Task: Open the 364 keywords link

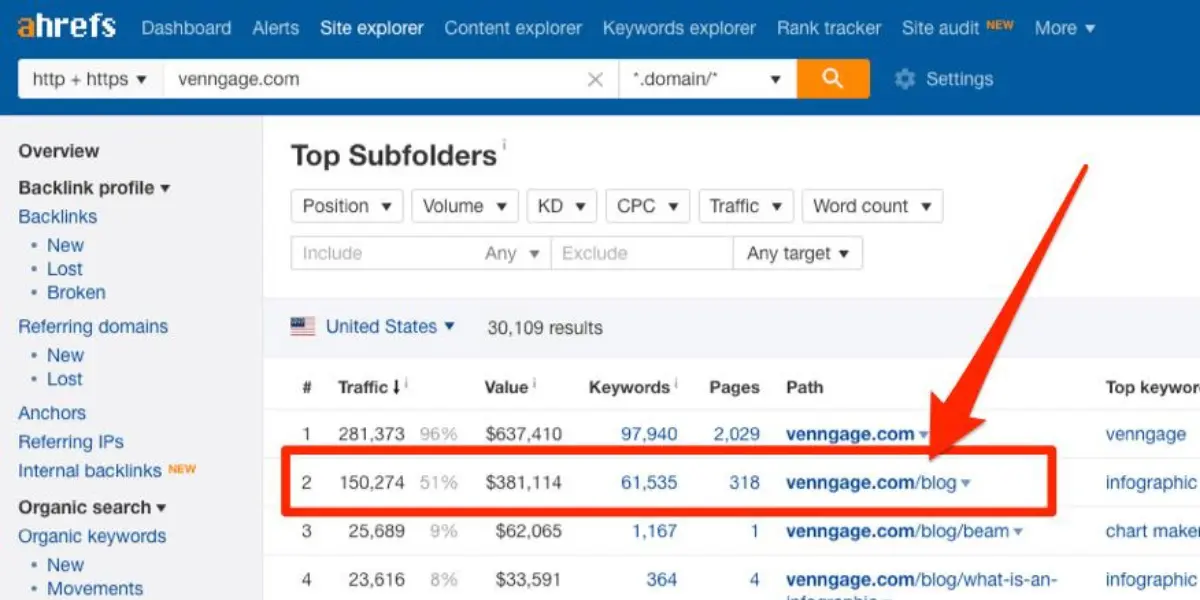Action: [x=661, y=579]
